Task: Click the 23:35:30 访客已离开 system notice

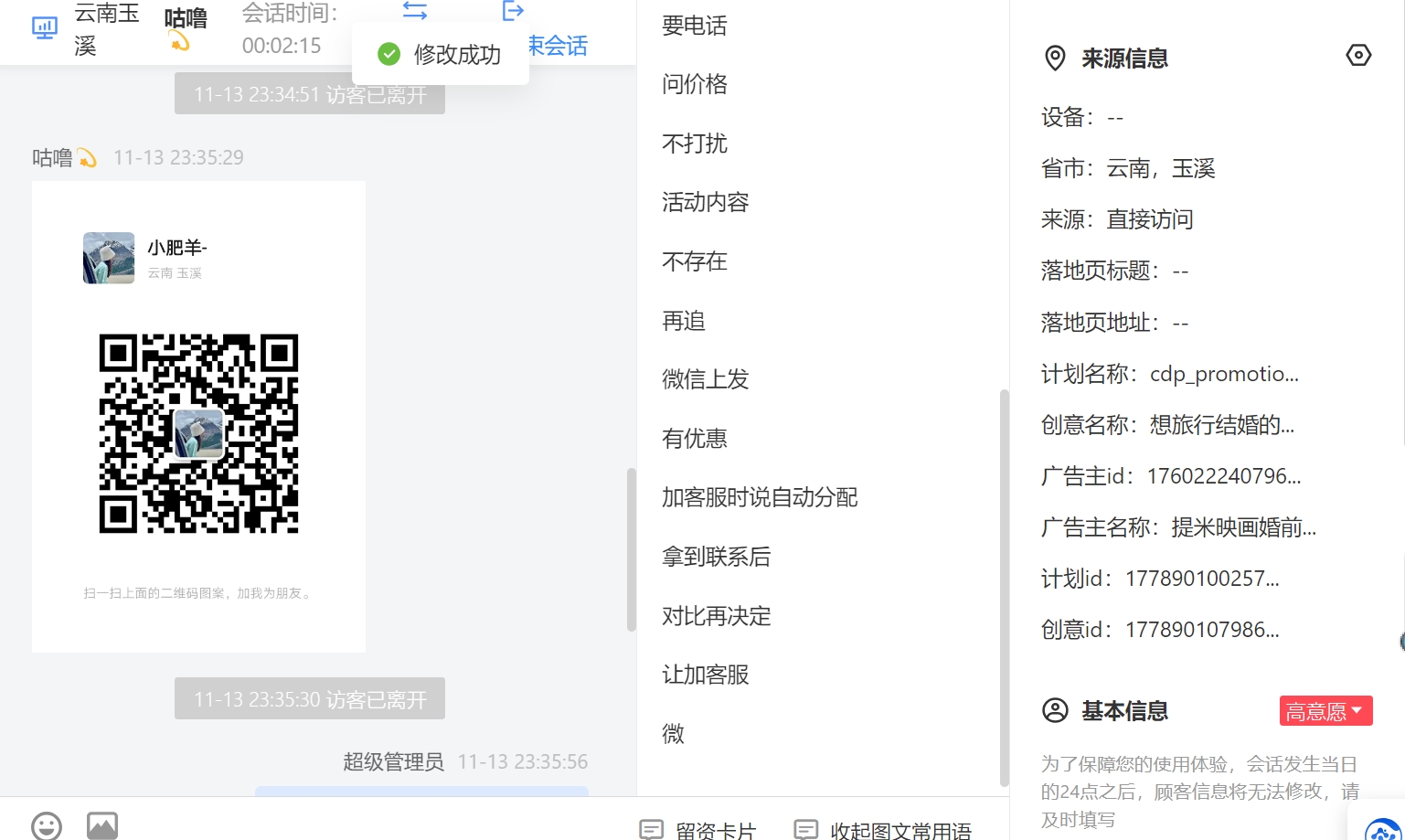Action: pyautogui.click(x=310, y=698)
